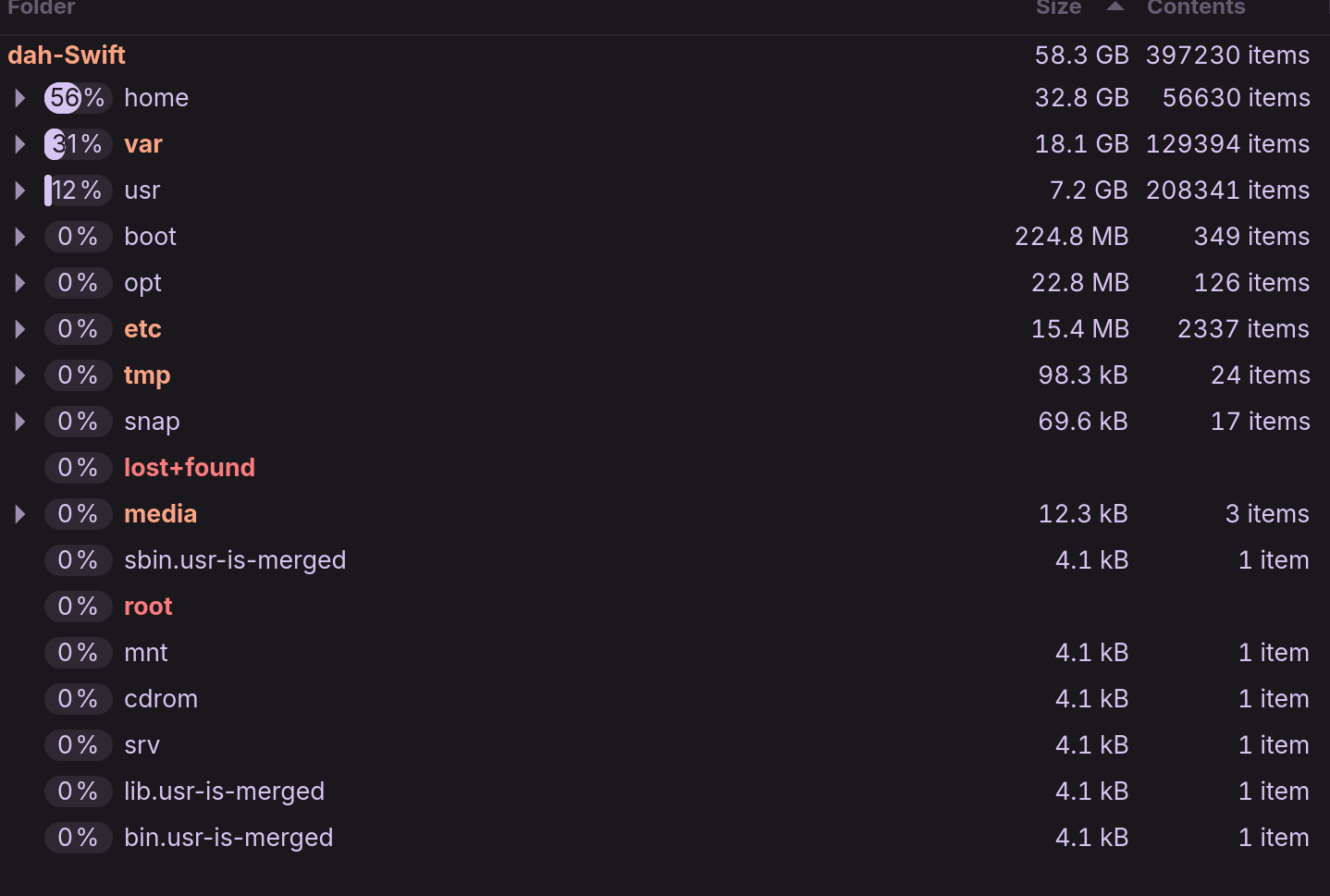Viewport: 1330px width, 896px height.
Task: Select the sbin.usr-is-merged entry
Action: coord(235,560)
